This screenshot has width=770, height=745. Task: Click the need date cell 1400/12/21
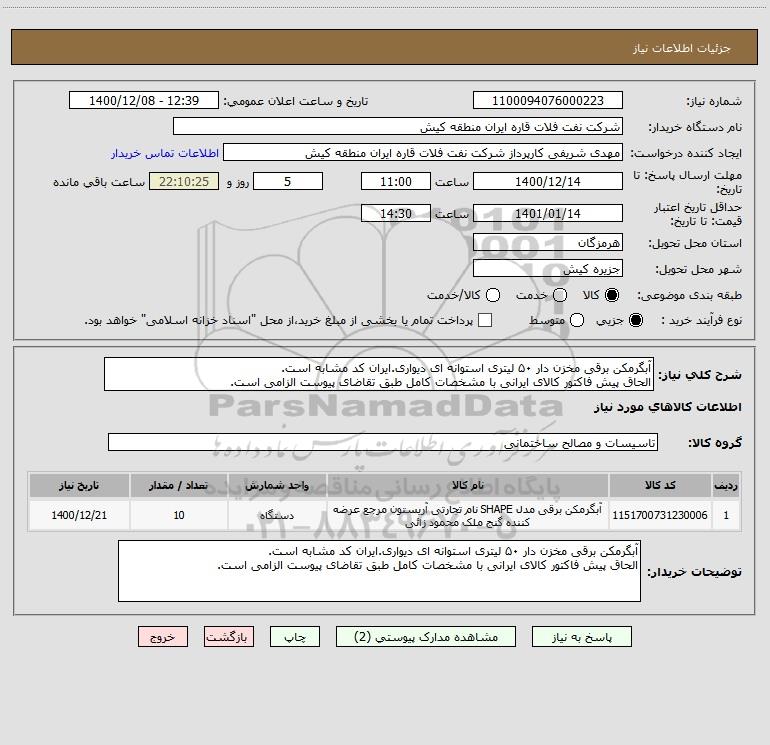pyautogui.click(x=79, y=515)
